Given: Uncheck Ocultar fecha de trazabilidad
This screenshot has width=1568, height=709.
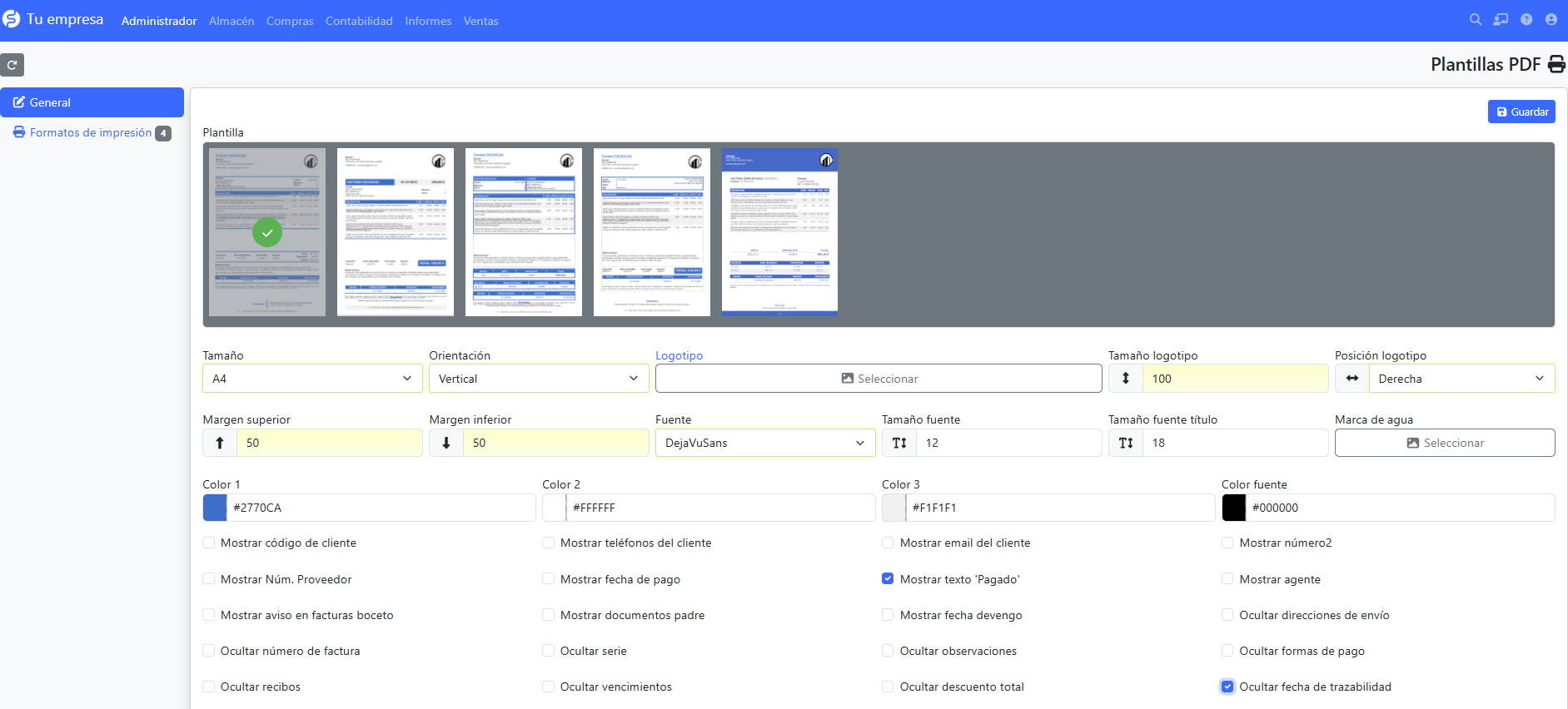Looking at the screenshot, I should point(1228,687).
